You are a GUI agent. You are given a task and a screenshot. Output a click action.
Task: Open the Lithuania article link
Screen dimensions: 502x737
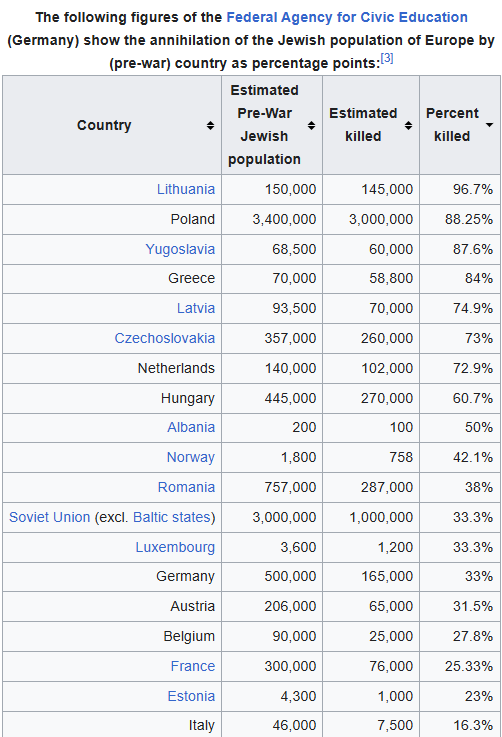(x=186, y=189)
